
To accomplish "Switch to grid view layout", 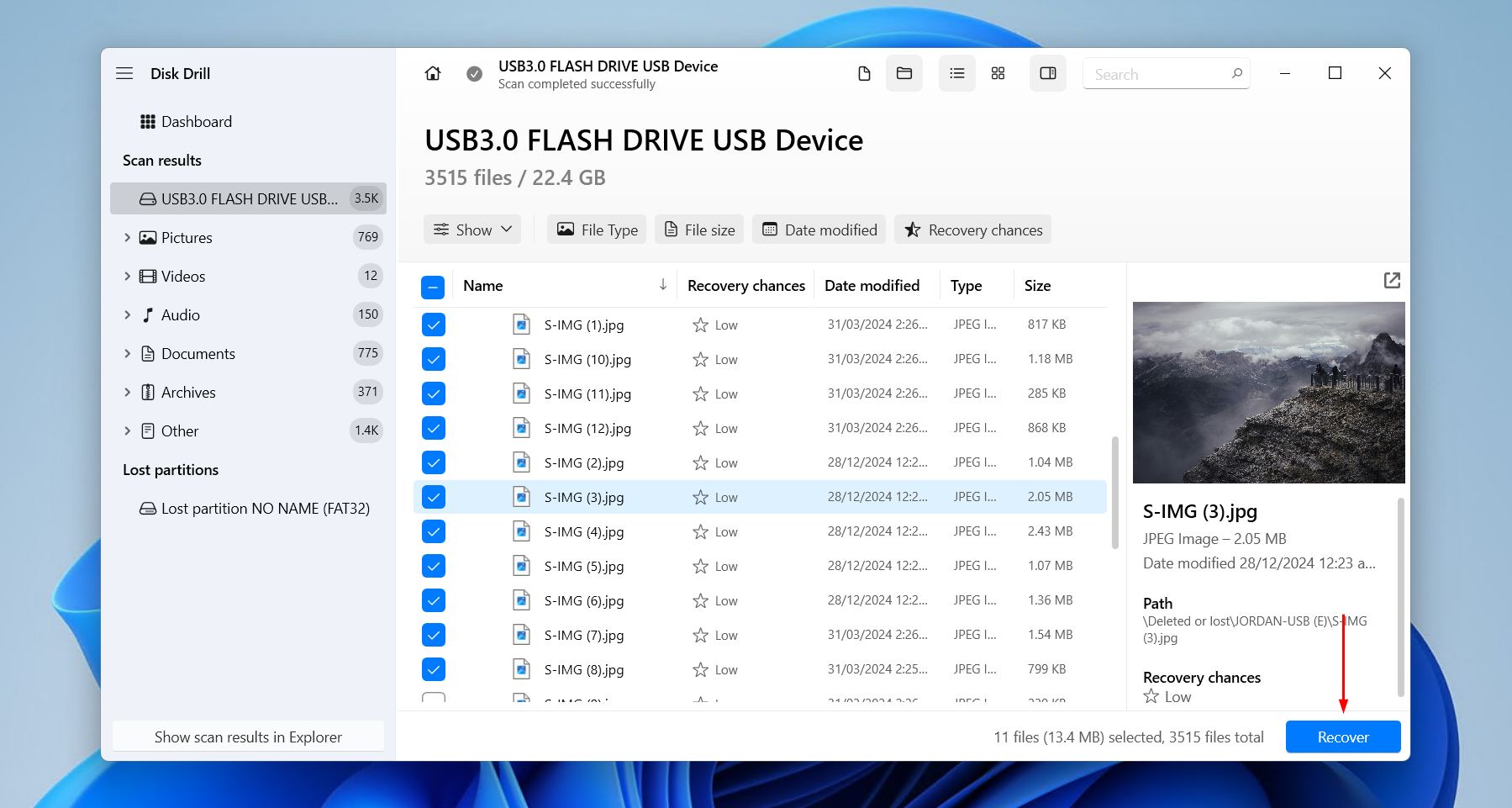I will click(x=998, y=73).
